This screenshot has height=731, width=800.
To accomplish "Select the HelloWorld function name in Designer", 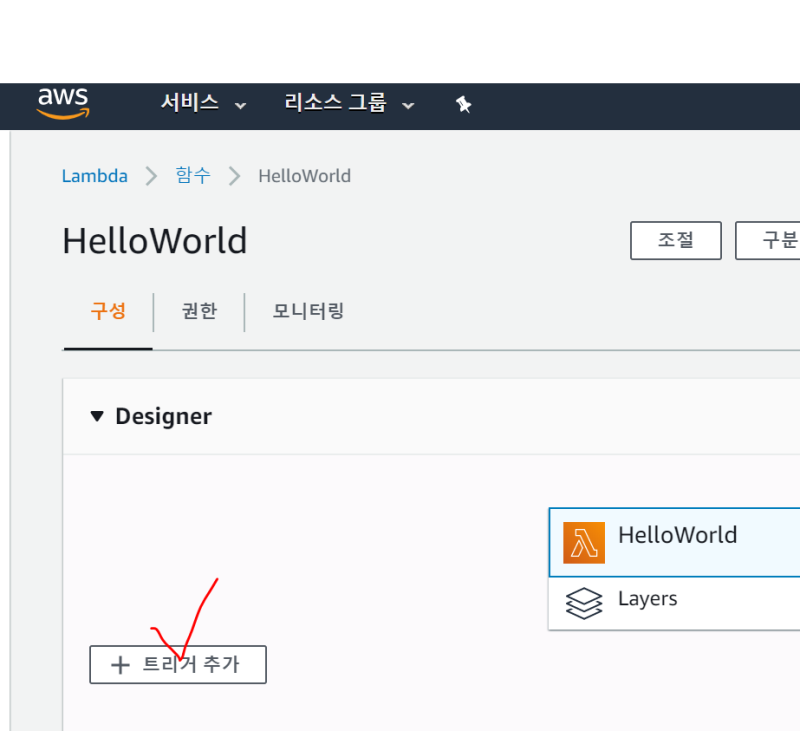I will pos(677,535).
